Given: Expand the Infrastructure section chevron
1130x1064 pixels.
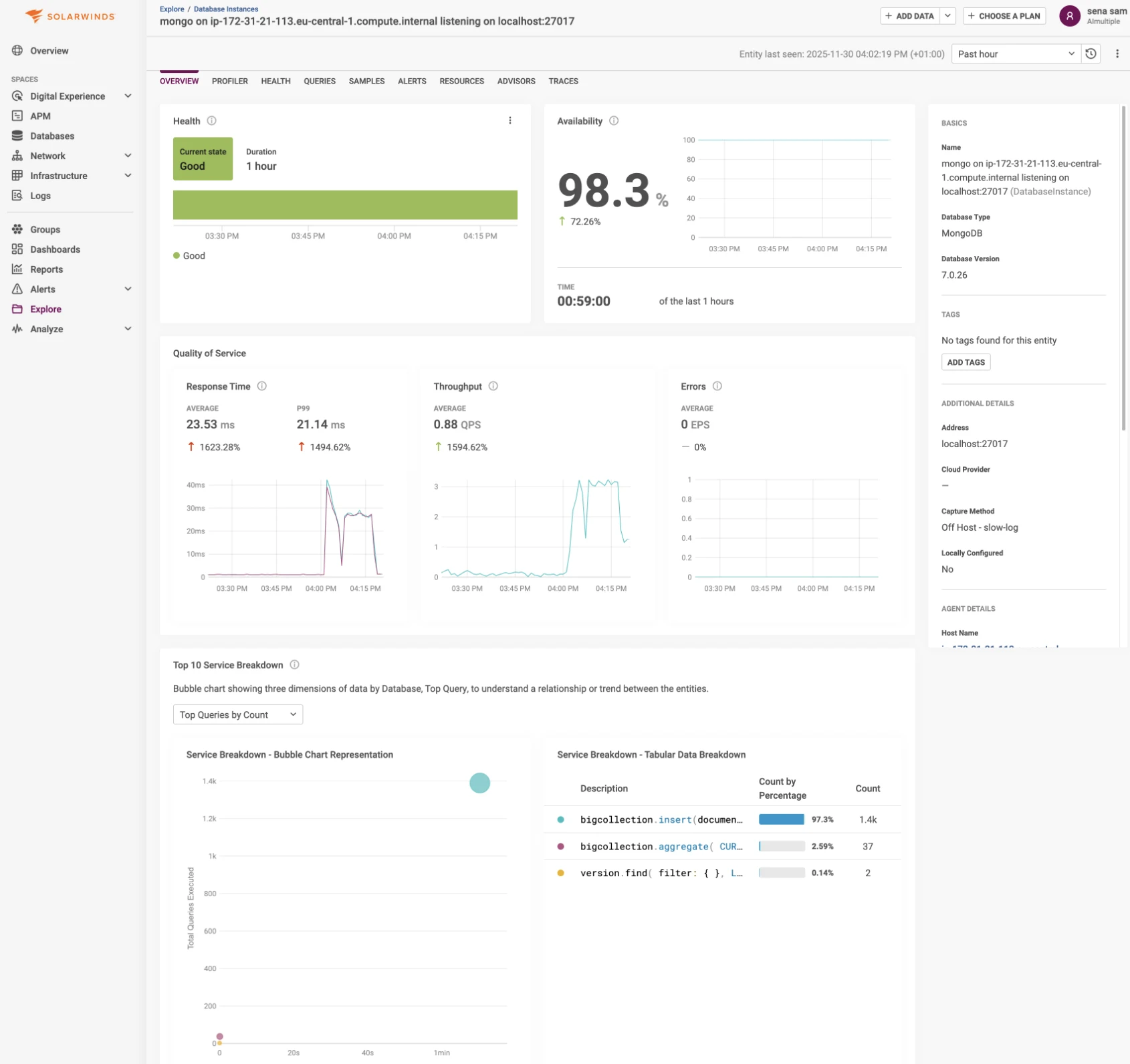Looking at the screenshot, I should [128, 176].
